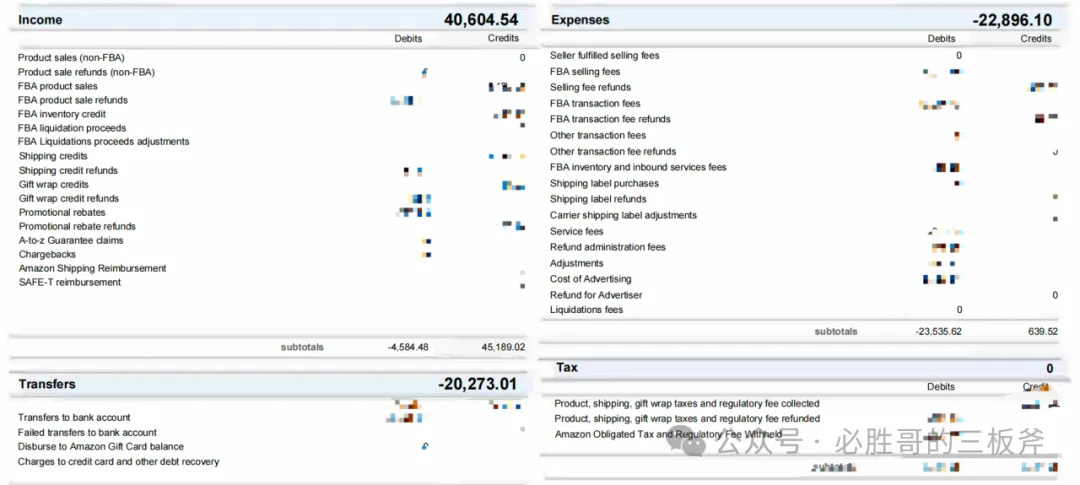1080x485 pixels.
Task: Select the Tax section header
Action: (x=567, y=368)
